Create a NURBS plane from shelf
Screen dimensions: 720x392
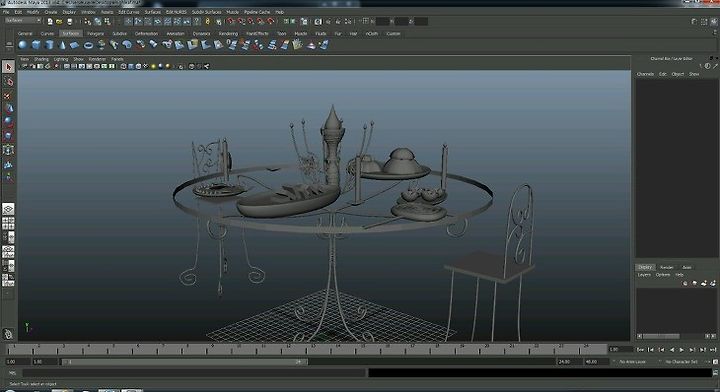coord(74,45)
